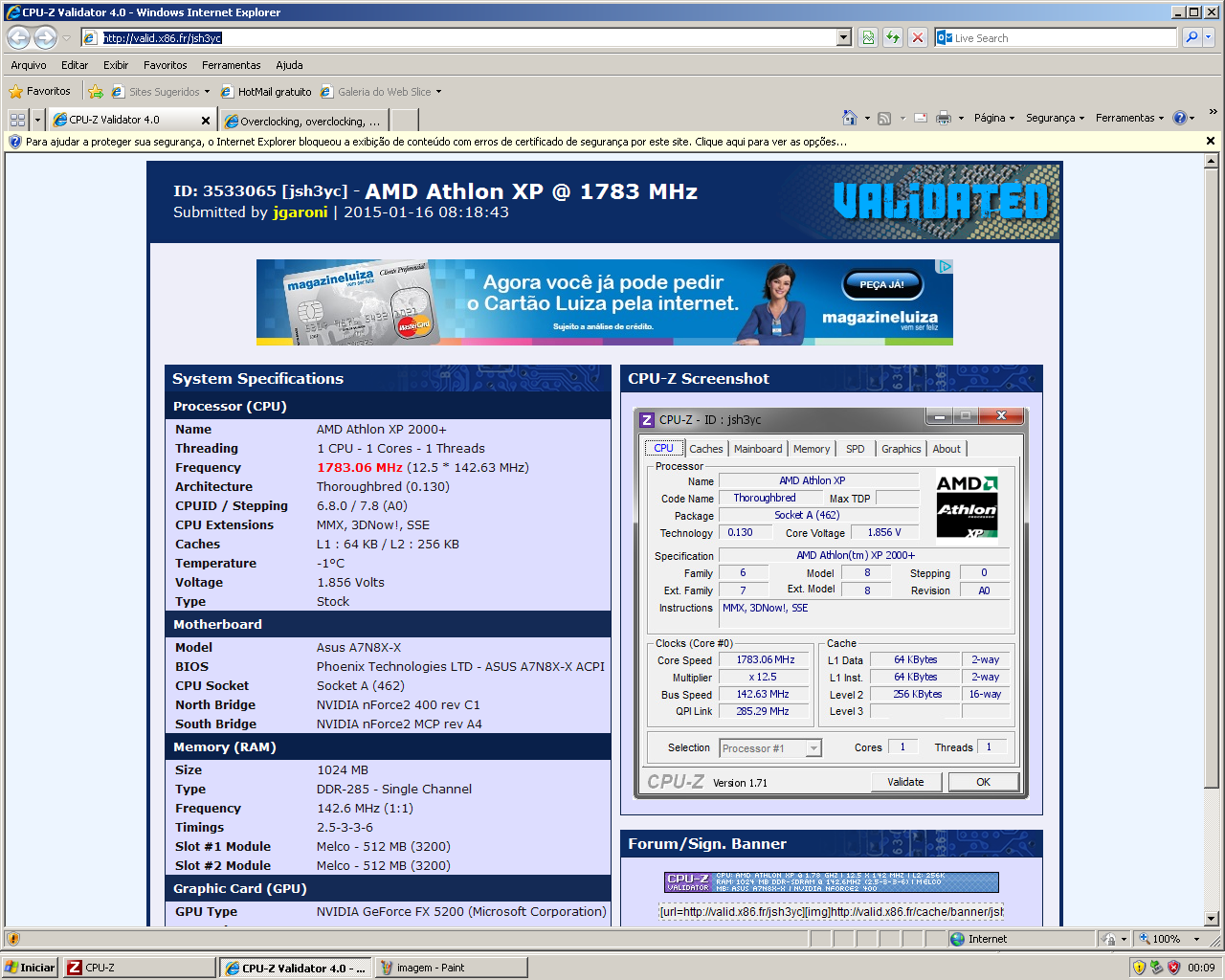
Task: Open Favoritos in the menu bar
Action: (166, 65)
